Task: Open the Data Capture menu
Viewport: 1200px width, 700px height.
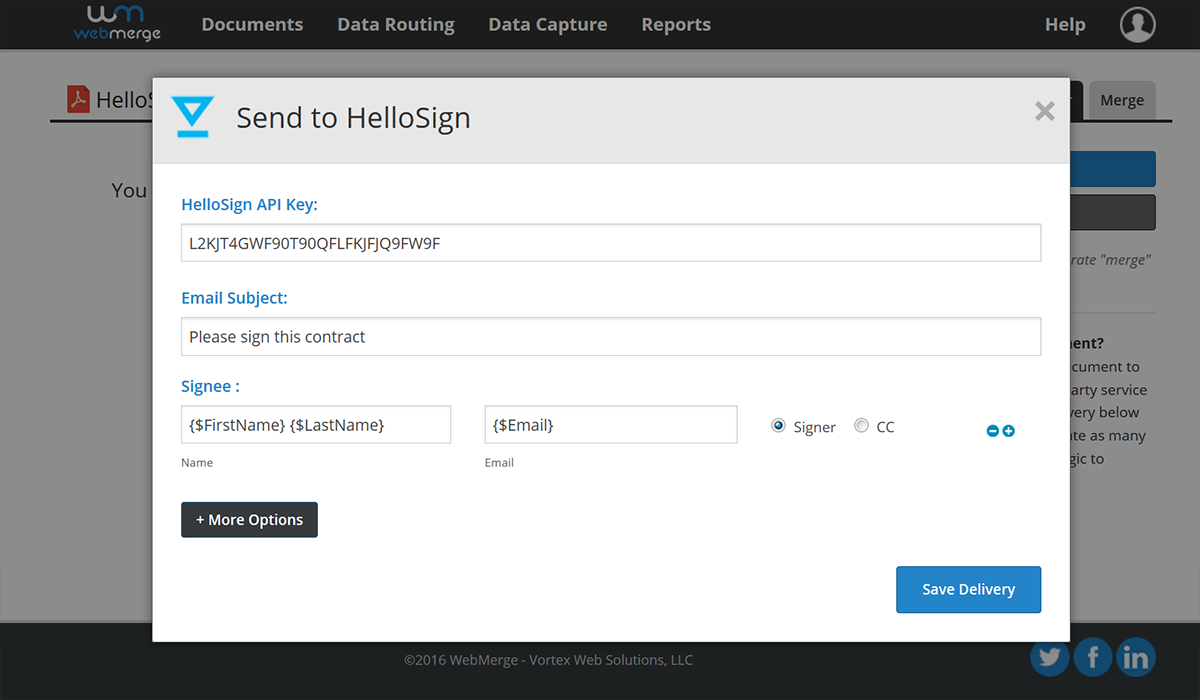Action: [548, 25]
